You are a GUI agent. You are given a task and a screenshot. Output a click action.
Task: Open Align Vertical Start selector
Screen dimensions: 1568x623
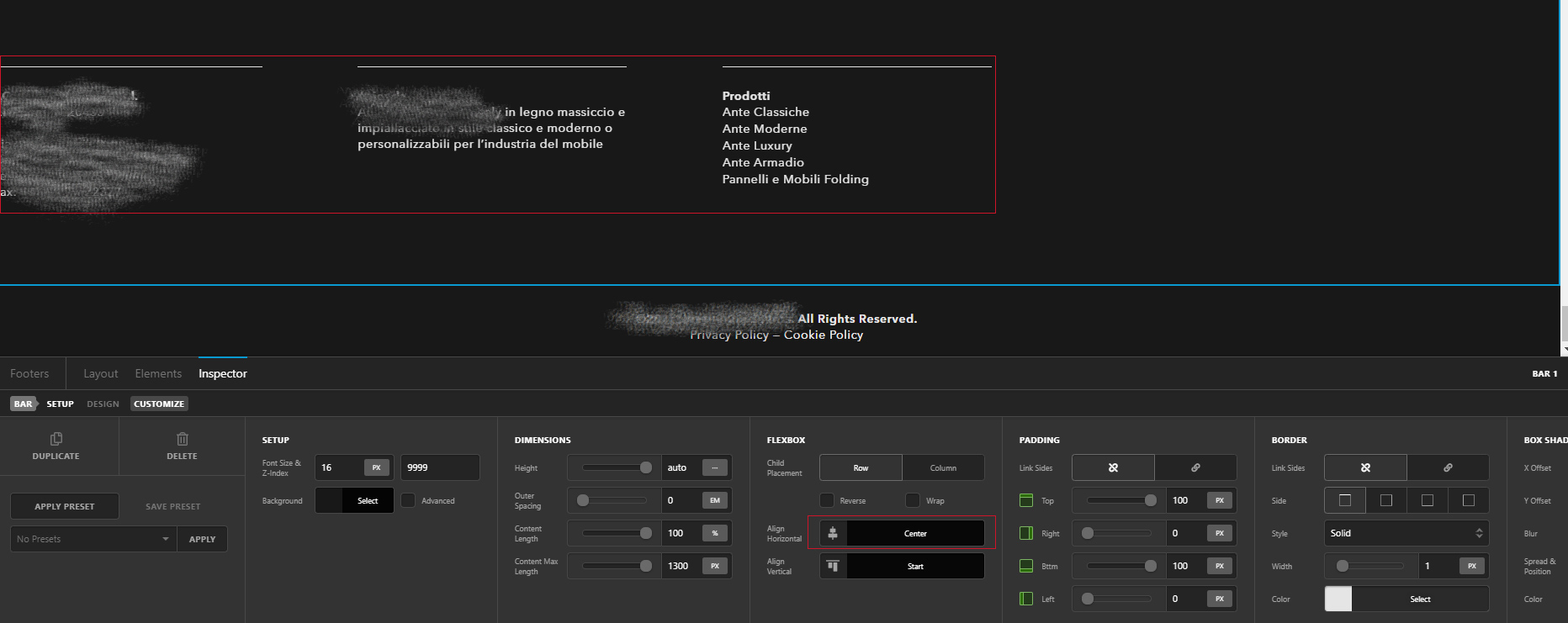tap(902, 566)
